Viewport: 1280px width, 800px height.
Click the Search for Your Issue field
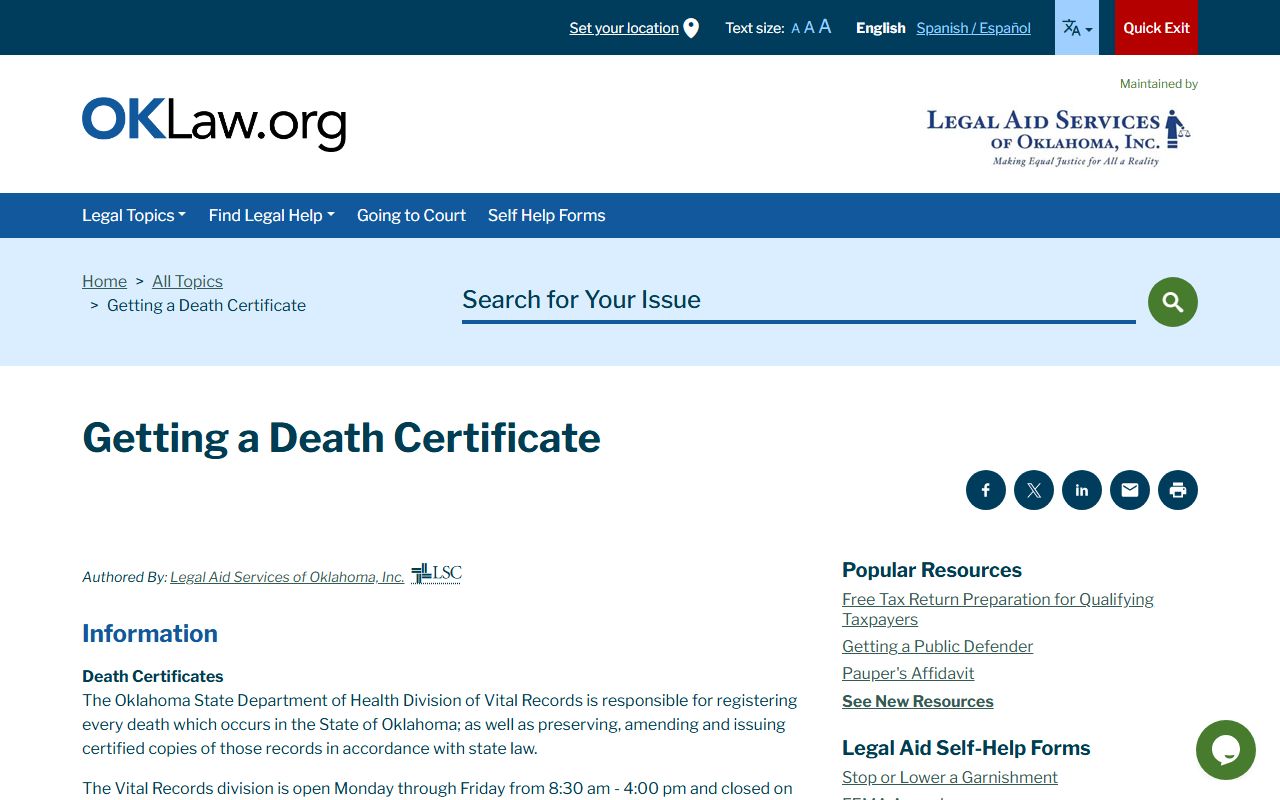click(x=798, y=300)
